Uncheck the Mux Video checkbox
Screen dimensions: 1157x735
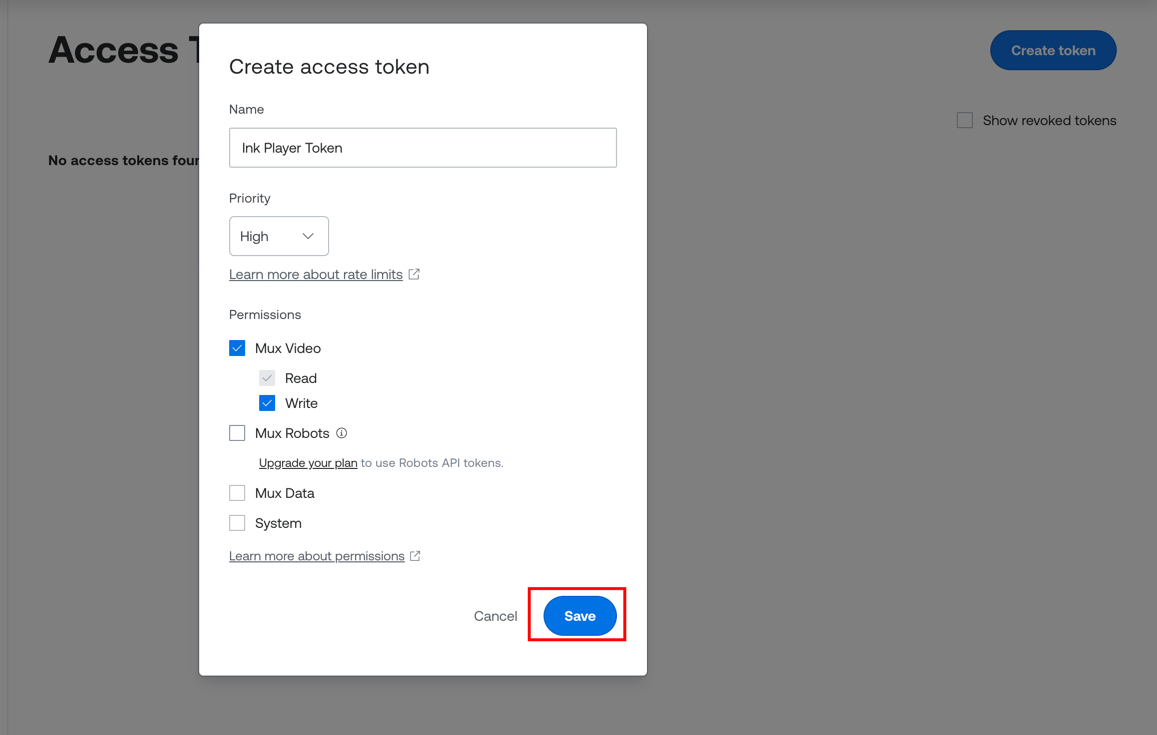237,348
